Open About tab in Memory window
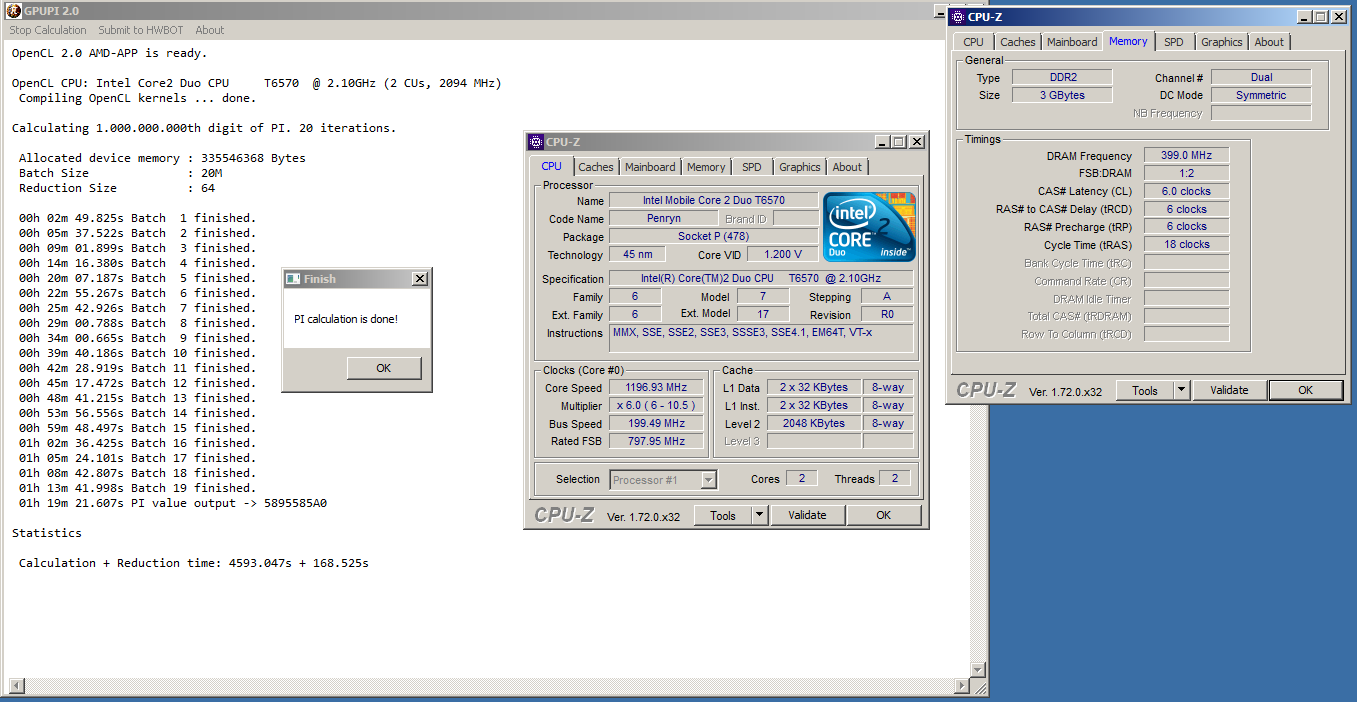Image resolution: width=1357 pixels, height=702 pixels. click(1269, 42)
